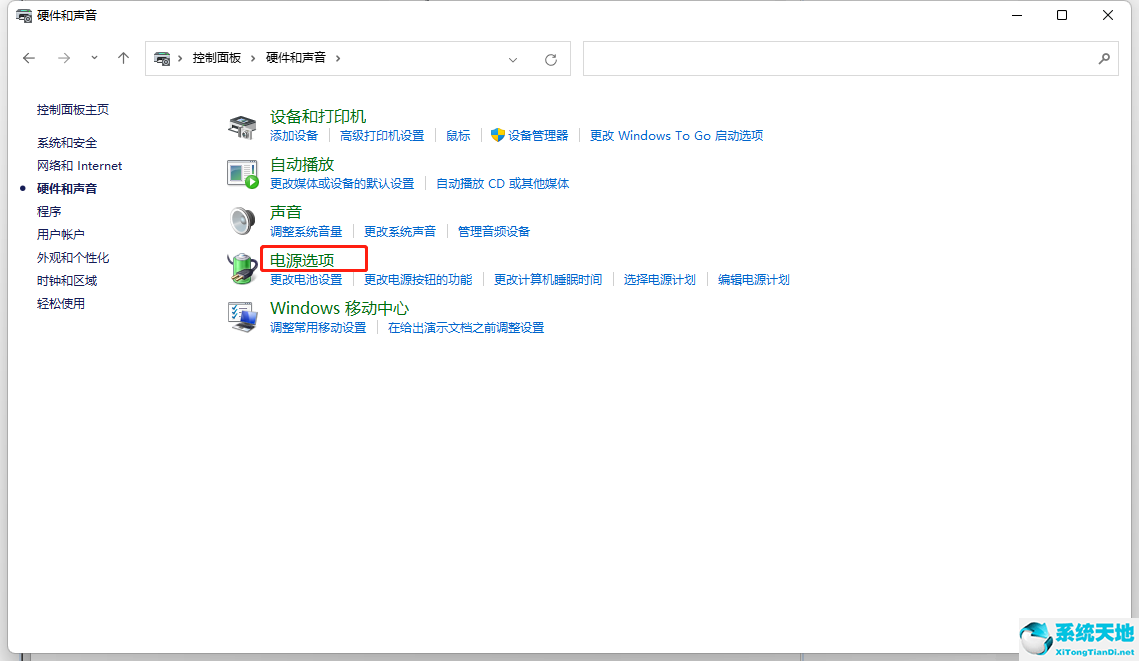
Task: Click 更改计算机睡眠时间 link
Action: click(x=547, y=279)
